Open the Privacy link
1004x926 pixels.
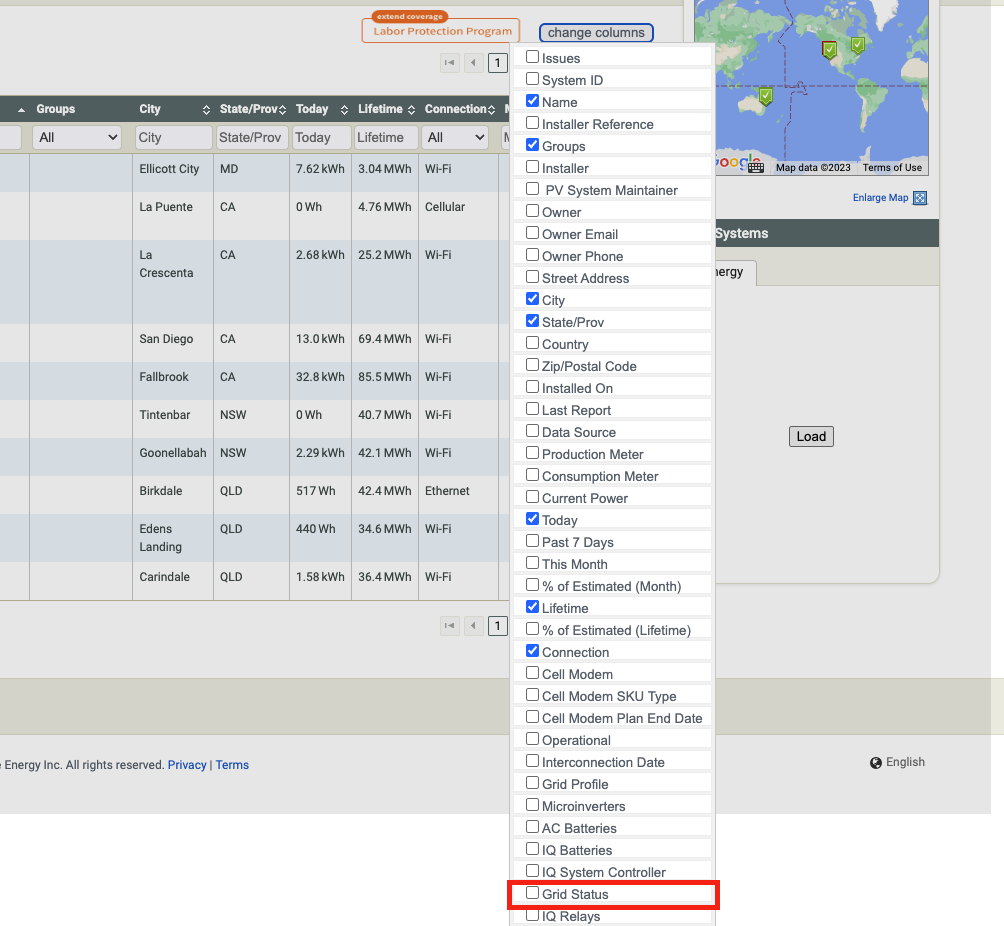click(x=187, y=765)
